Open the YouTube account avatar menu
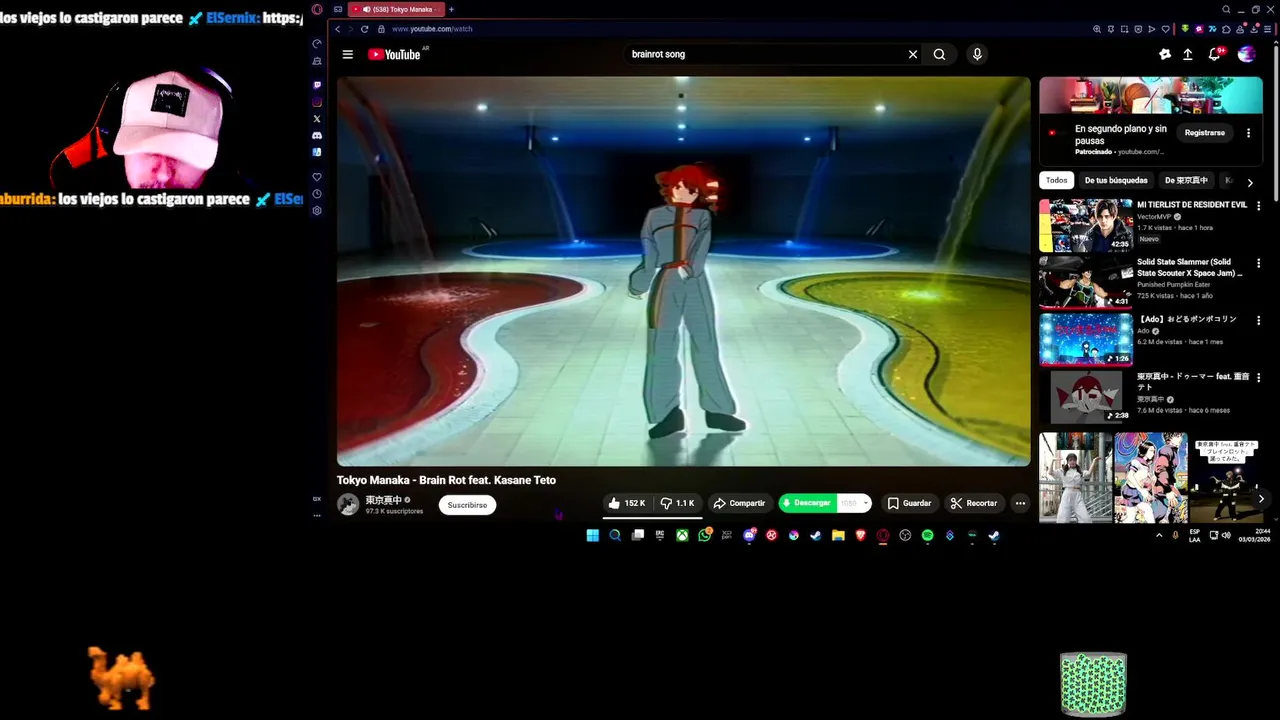 [1246, 54]
